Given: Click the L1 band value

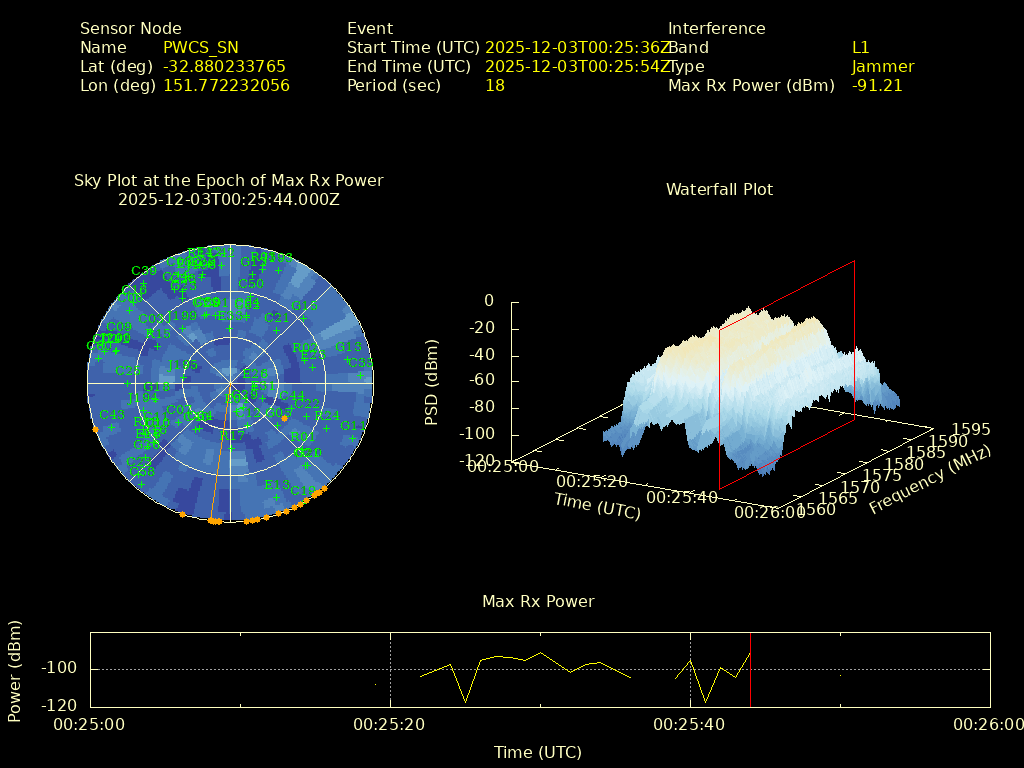Looking at the screenshot, I should [860, 48].
